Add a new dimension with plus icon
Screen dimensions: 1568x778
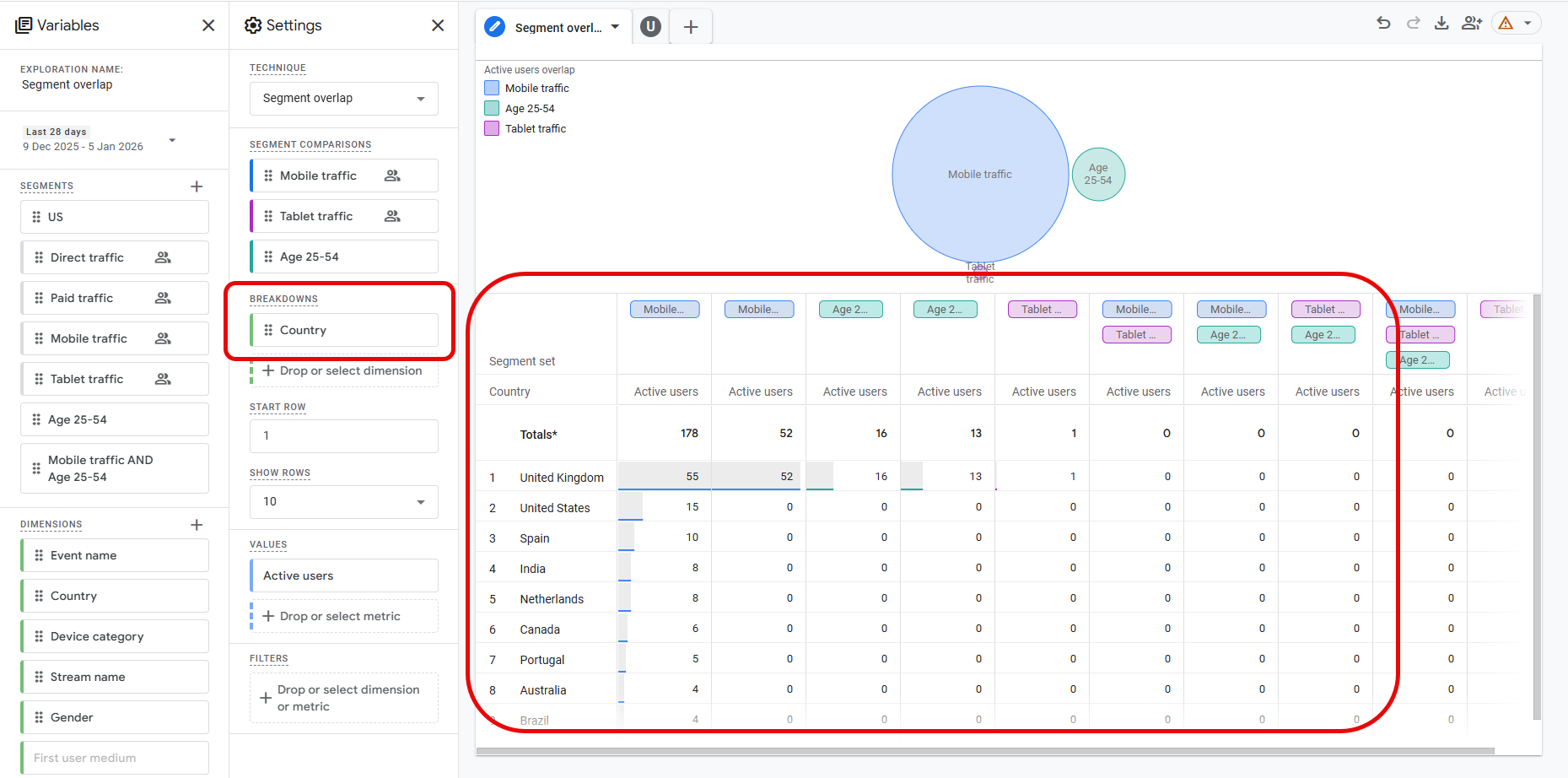[x=197, y=525]
